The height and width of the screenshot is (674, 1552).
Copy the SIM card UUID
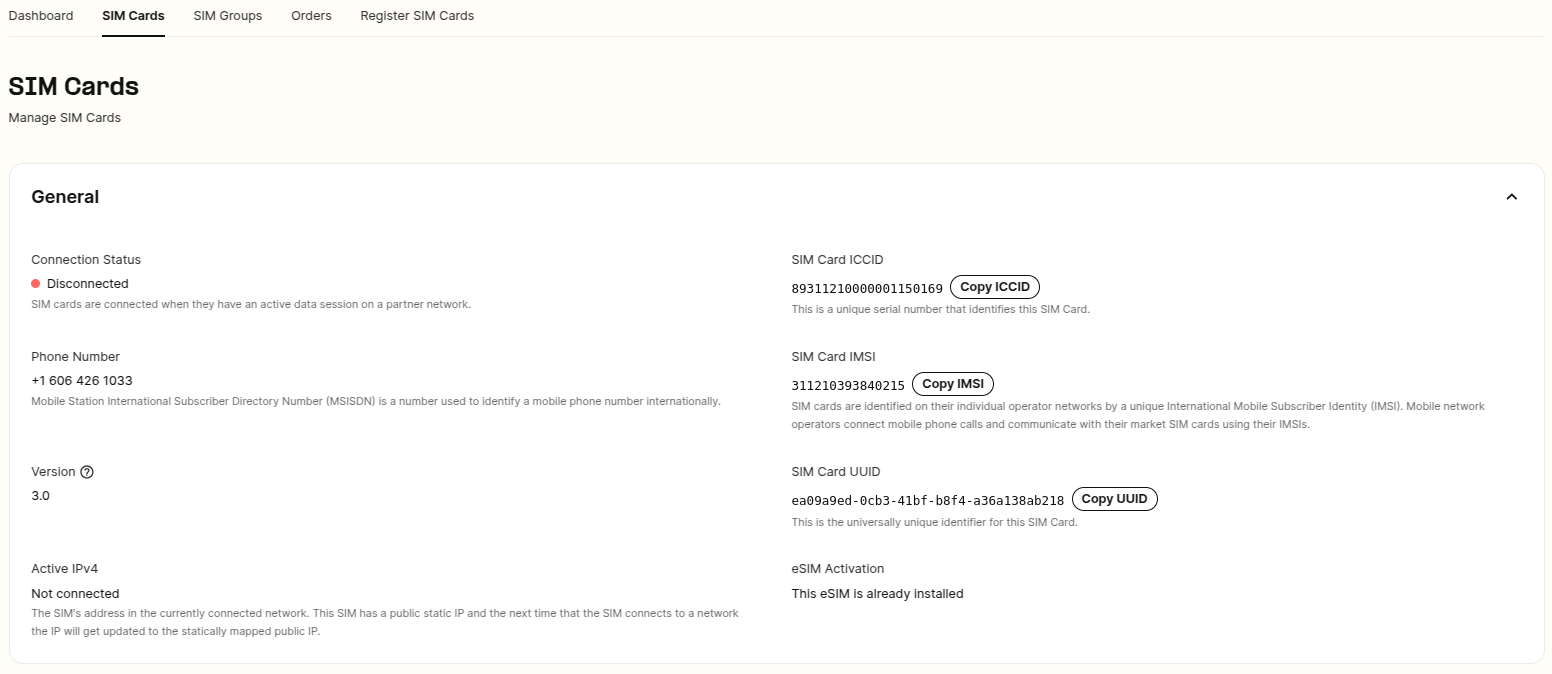(1114, 499)
